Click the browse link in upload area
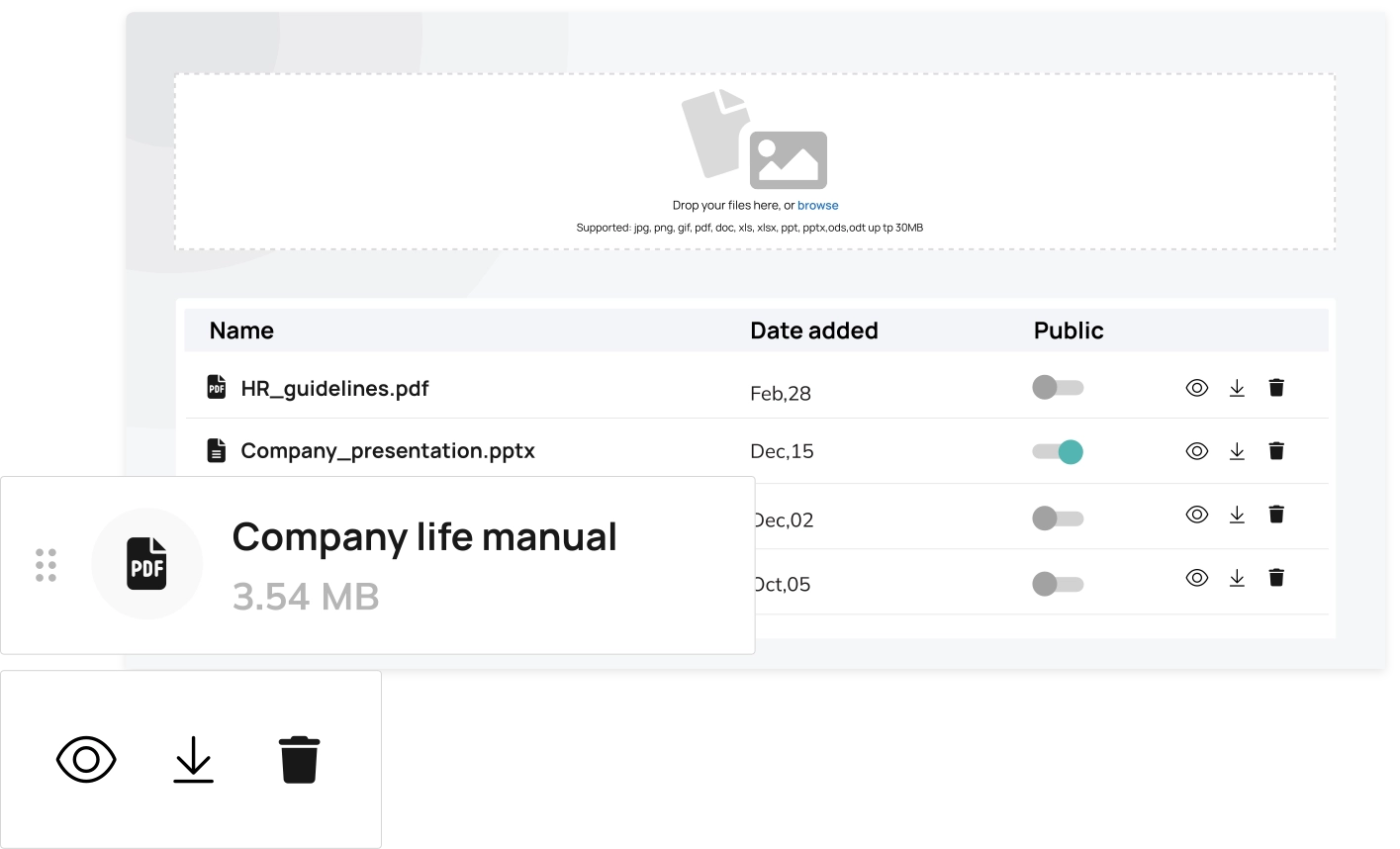 (x=817, y=206)
